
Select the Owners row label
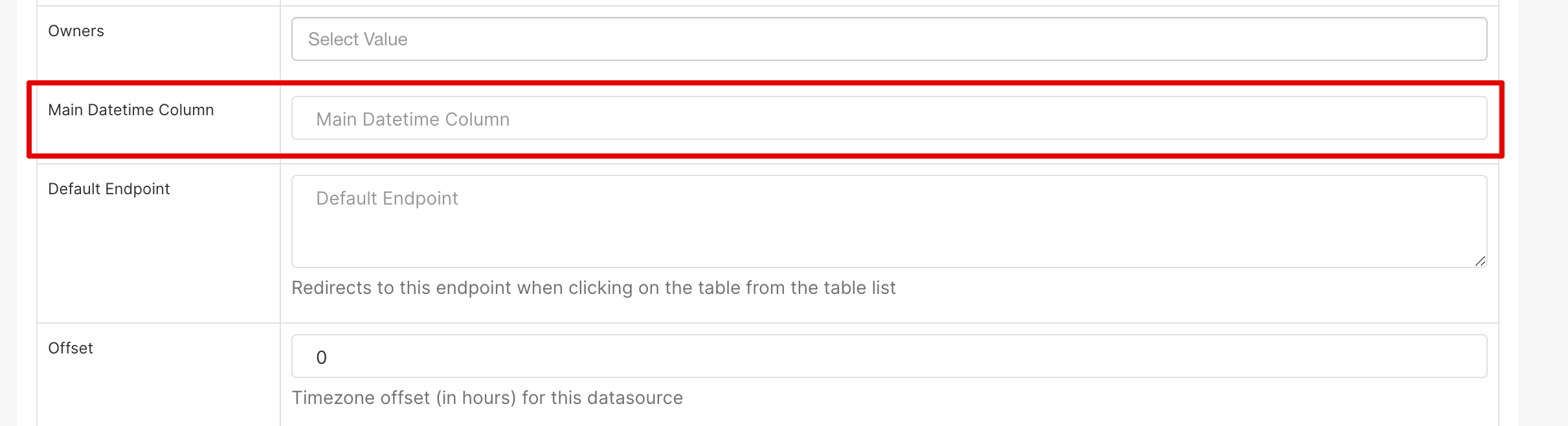pyautogui.click(x=76, y=30)
